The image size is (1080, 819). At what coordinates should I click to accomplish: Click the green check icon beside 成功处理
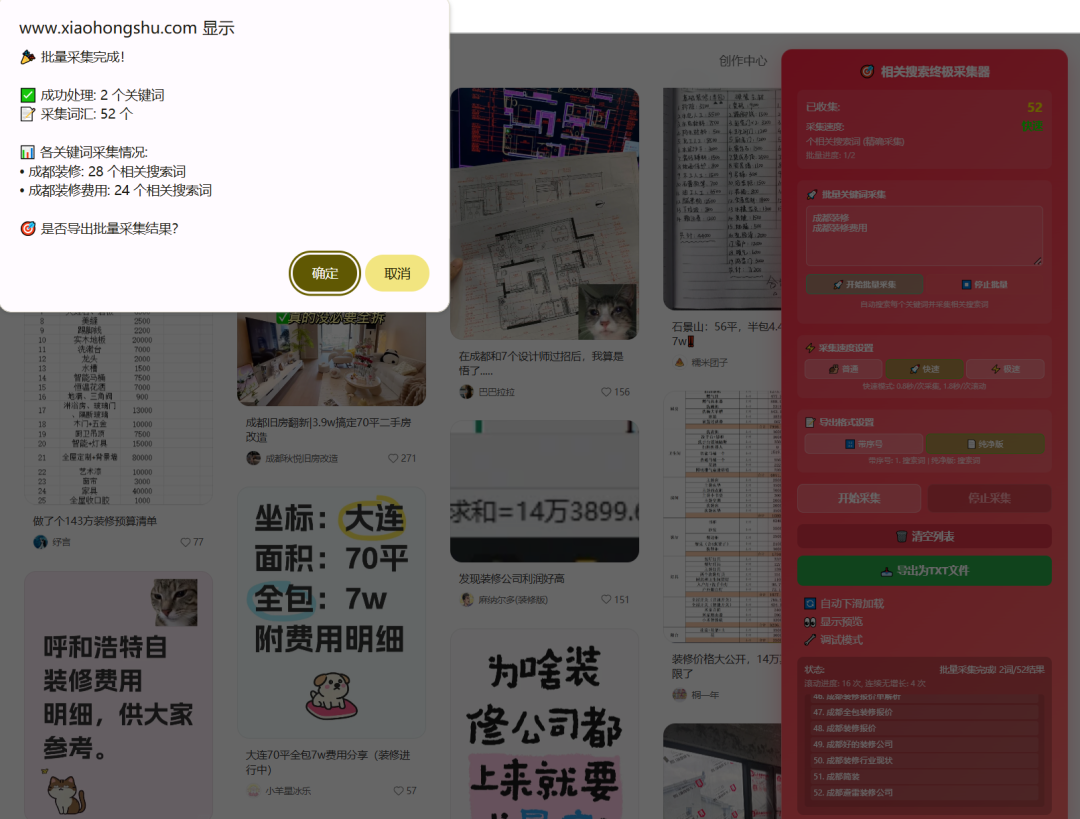[x=28, y=95]
